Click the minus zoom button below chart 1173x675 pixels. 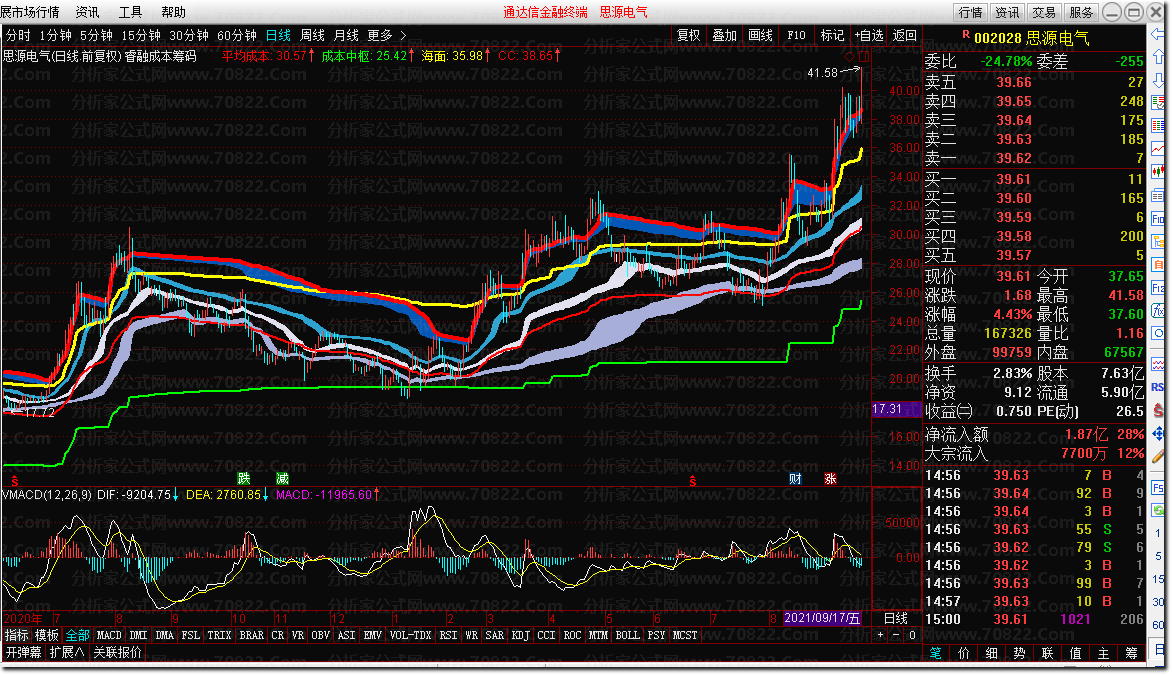click(x=896, y=635)
